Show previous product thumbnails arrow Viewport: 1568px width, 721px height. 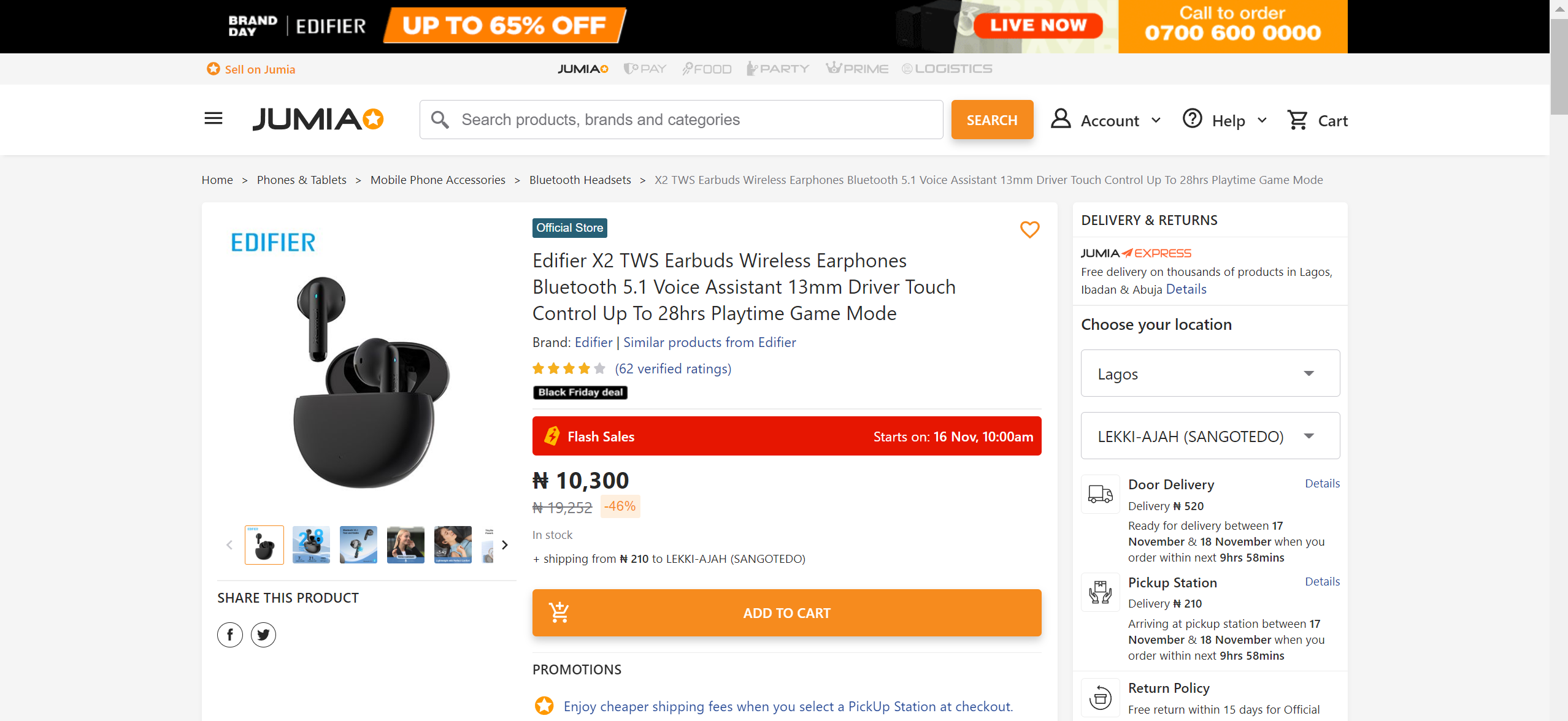click(x=229, y=545)
